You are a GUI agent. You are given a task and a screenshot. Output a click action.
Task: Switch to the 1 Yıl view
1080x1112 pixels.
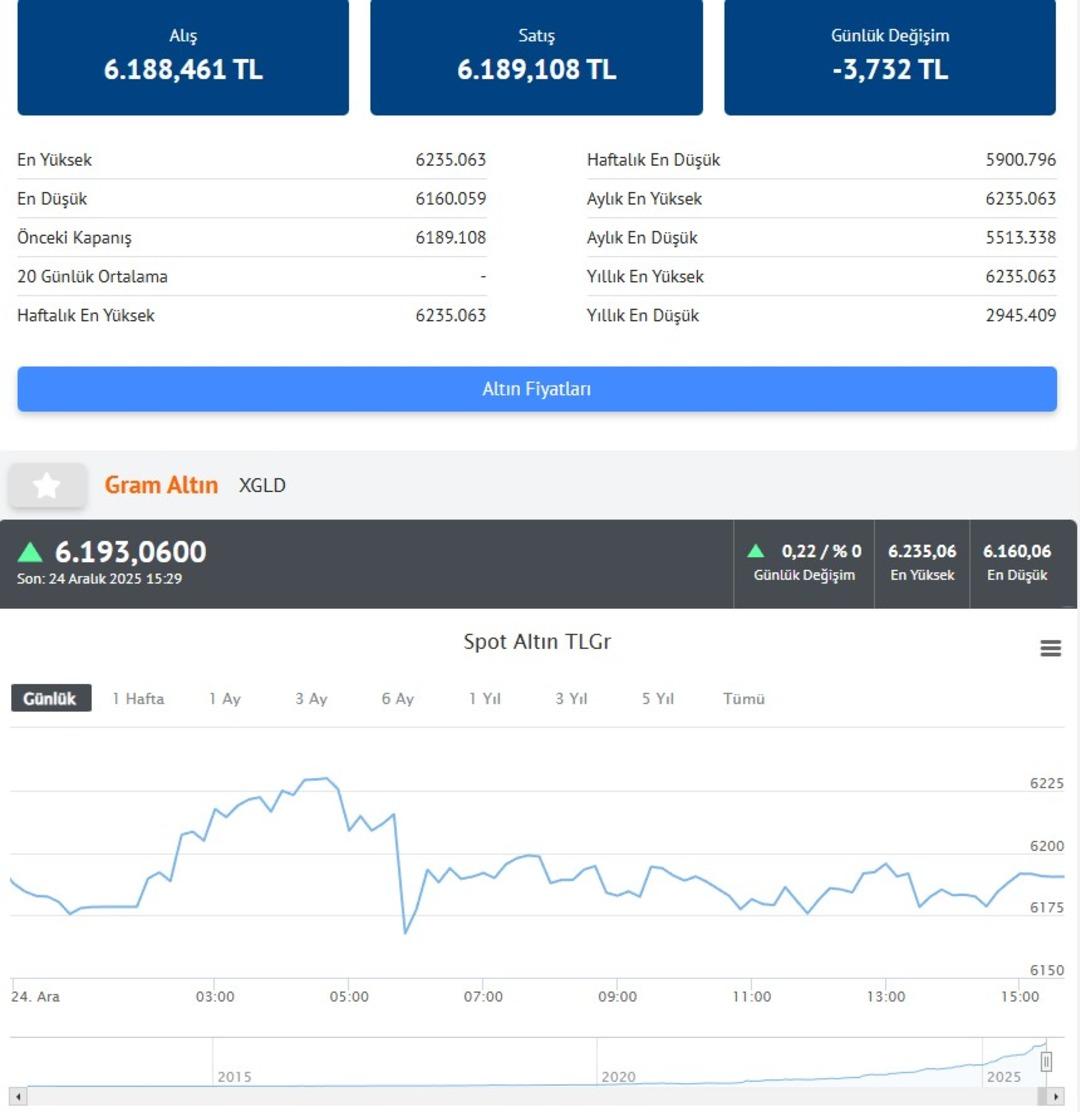(485, 699)
